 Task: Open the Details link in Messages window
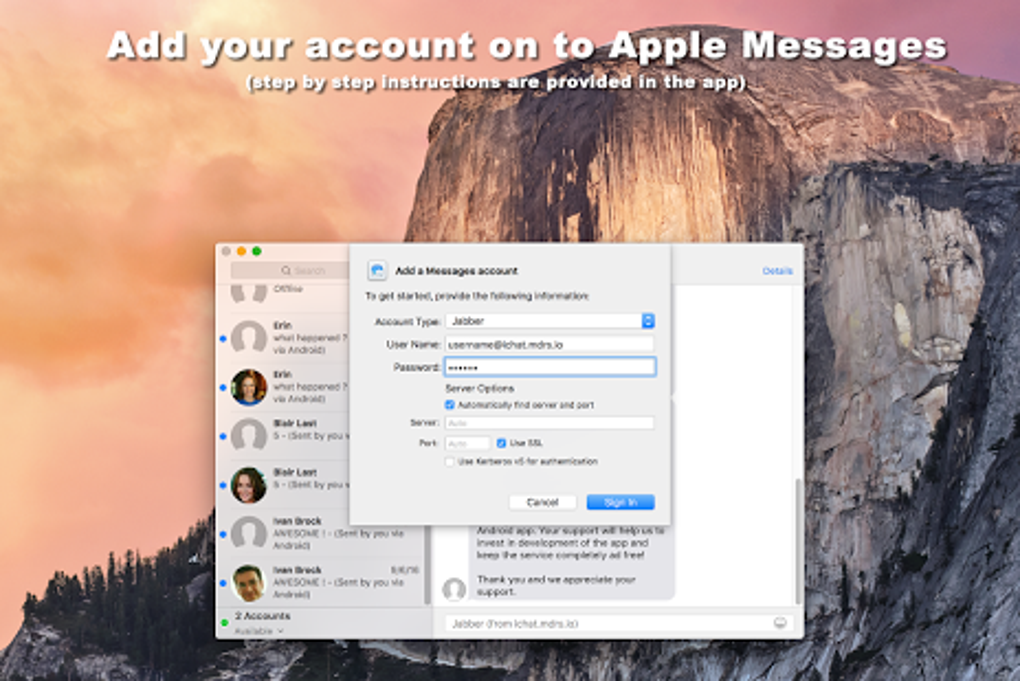pyautogui.click(x=777, y=271)
